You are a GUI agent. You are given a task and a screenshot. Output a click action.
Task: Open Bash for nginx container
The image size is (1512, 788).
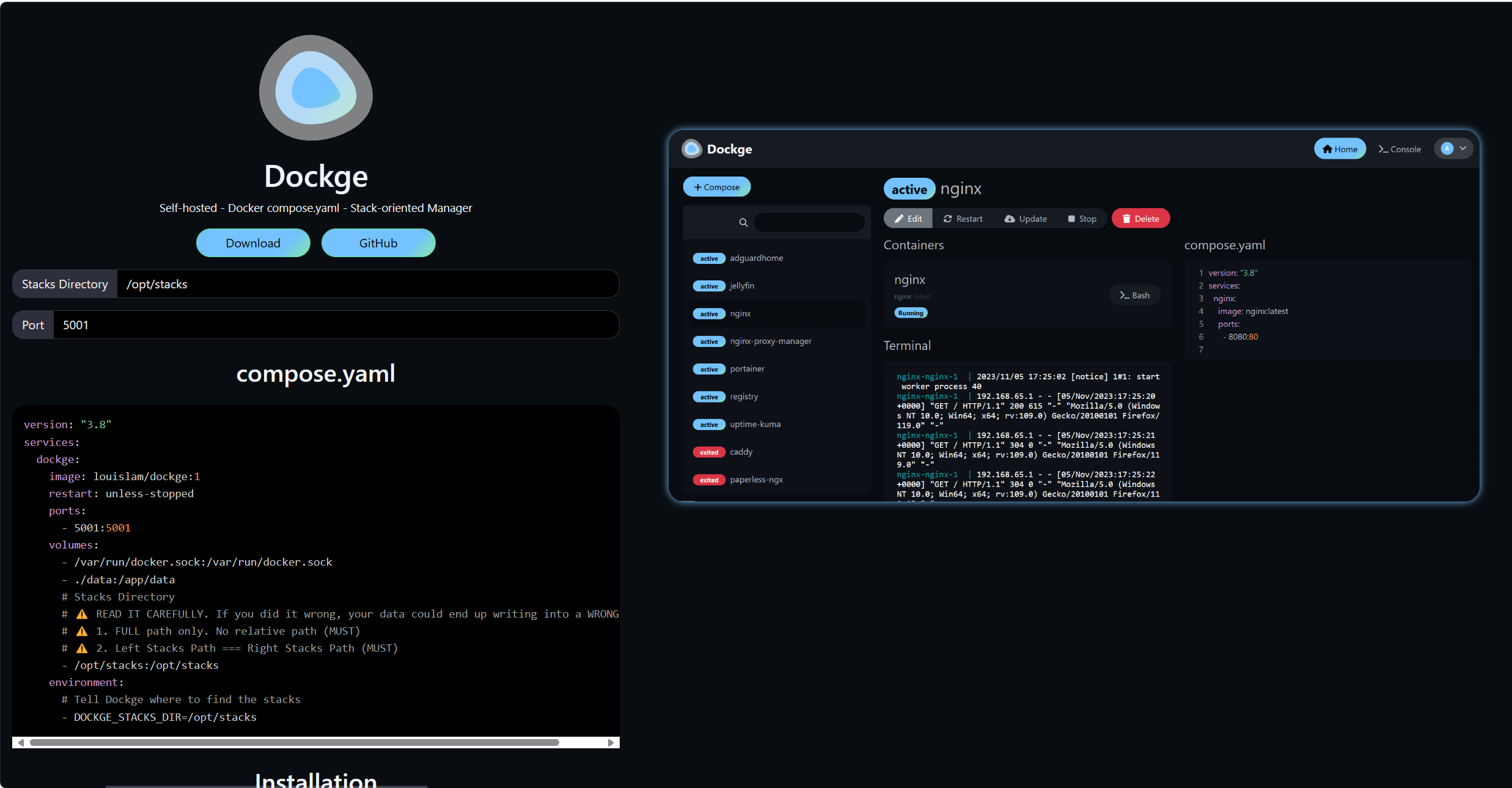[1134, 295]
